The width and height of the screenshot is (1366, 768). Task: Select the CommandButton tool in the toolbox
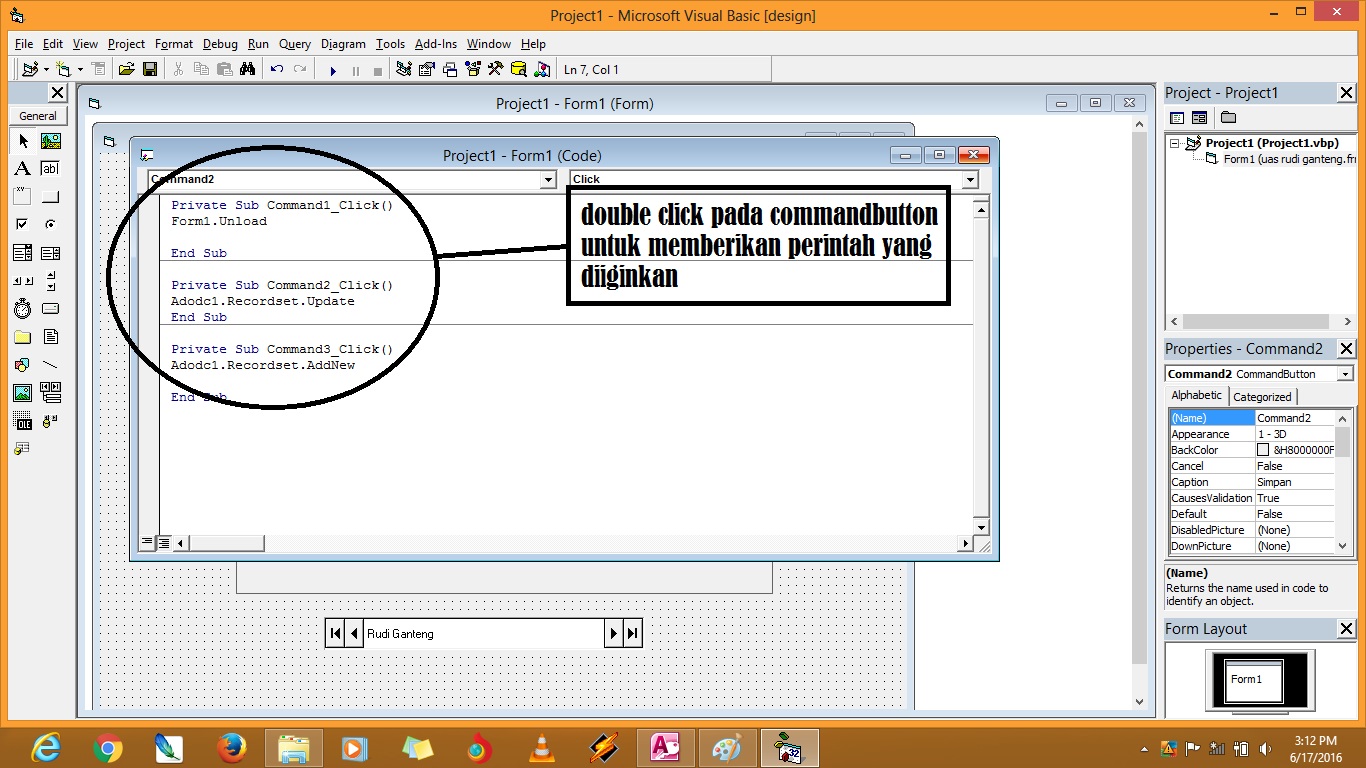coord(51,195)
